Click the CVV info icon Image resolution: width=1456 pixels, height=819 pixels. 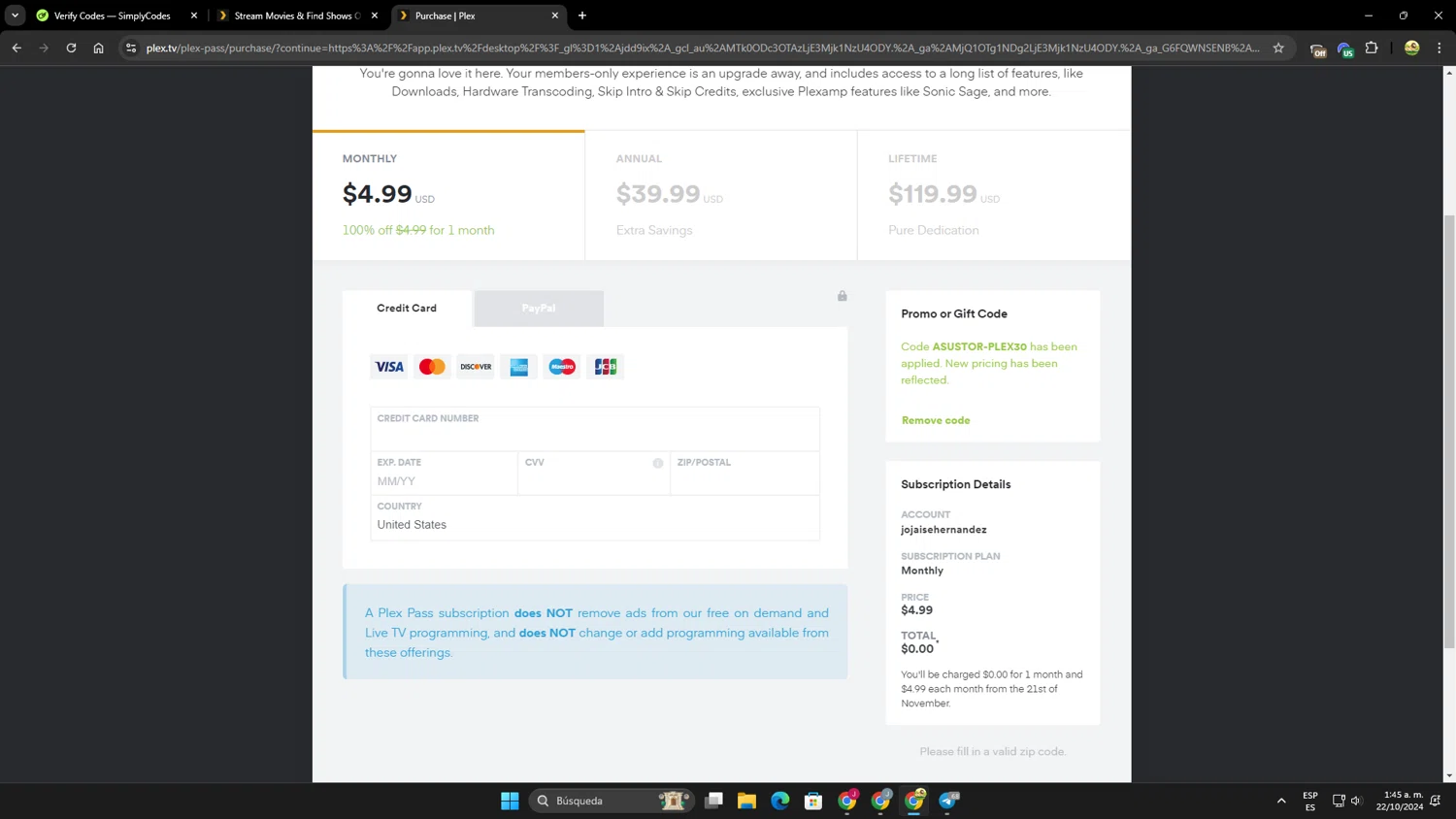click(658, 463)
